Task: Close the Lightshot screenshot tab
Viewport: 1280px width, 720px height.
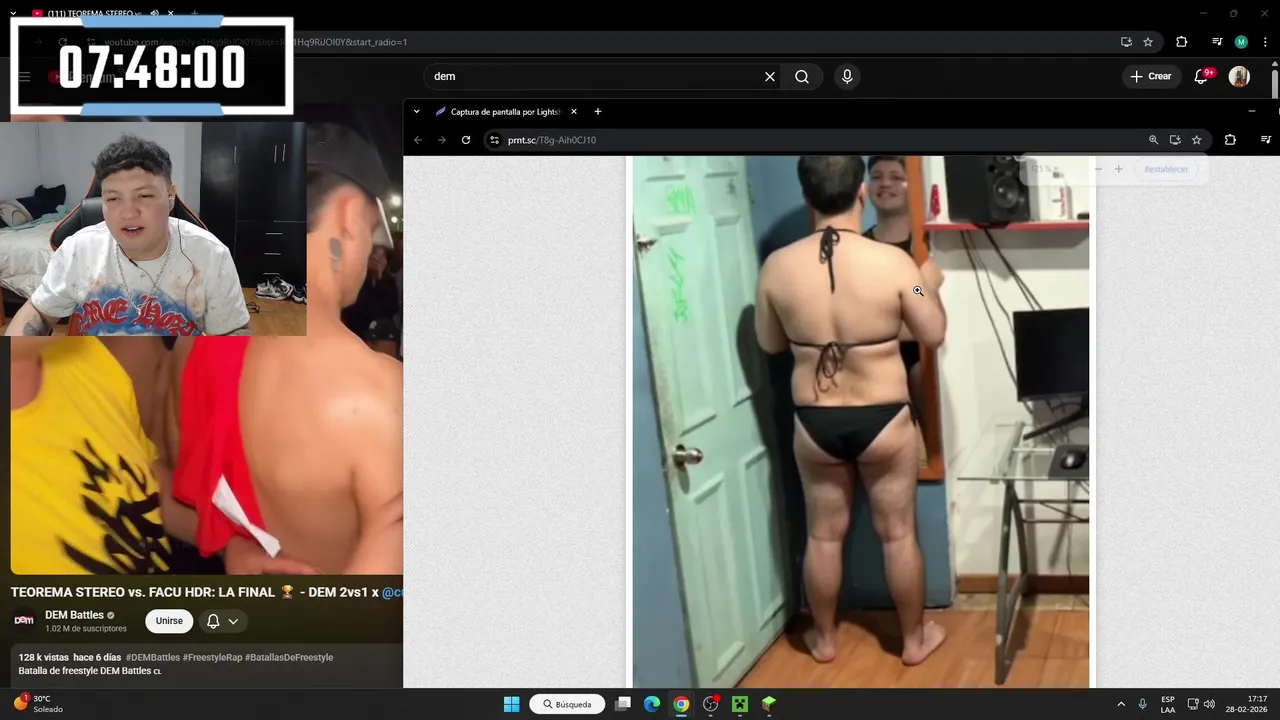Action: [574, 112]
